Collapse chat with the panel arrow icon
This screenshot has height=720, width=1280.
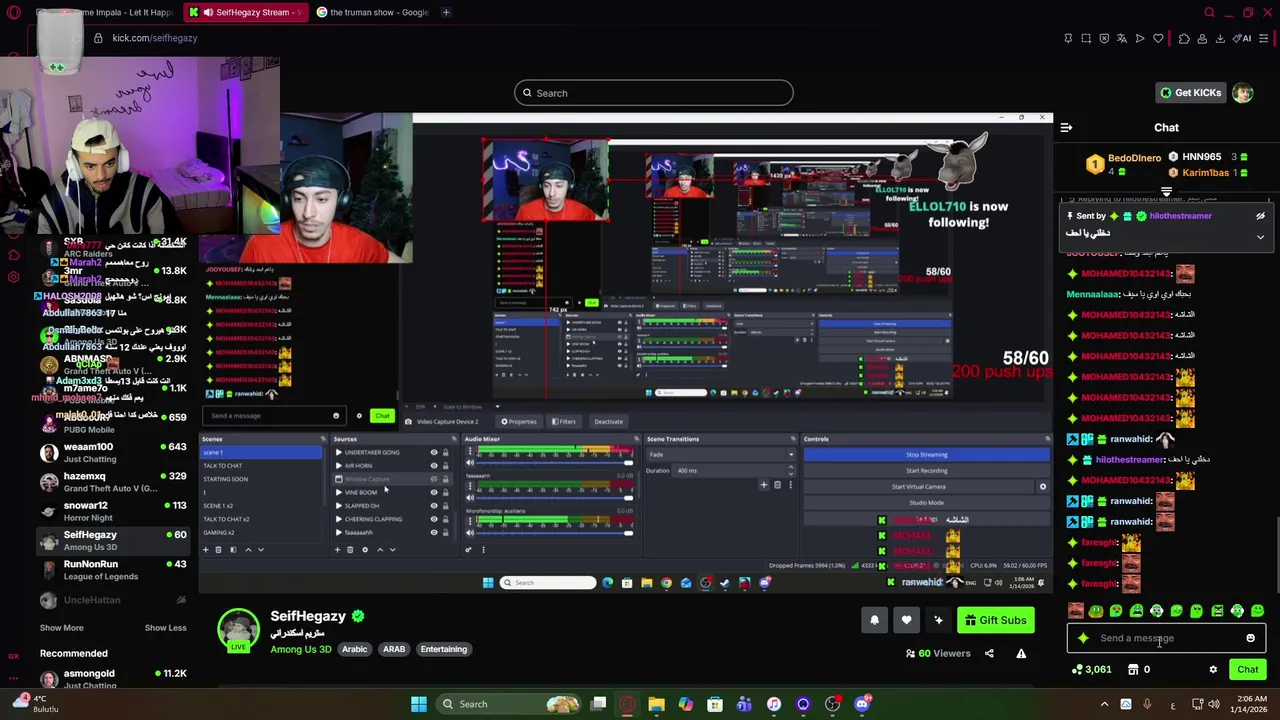(x=1066, y=128)
